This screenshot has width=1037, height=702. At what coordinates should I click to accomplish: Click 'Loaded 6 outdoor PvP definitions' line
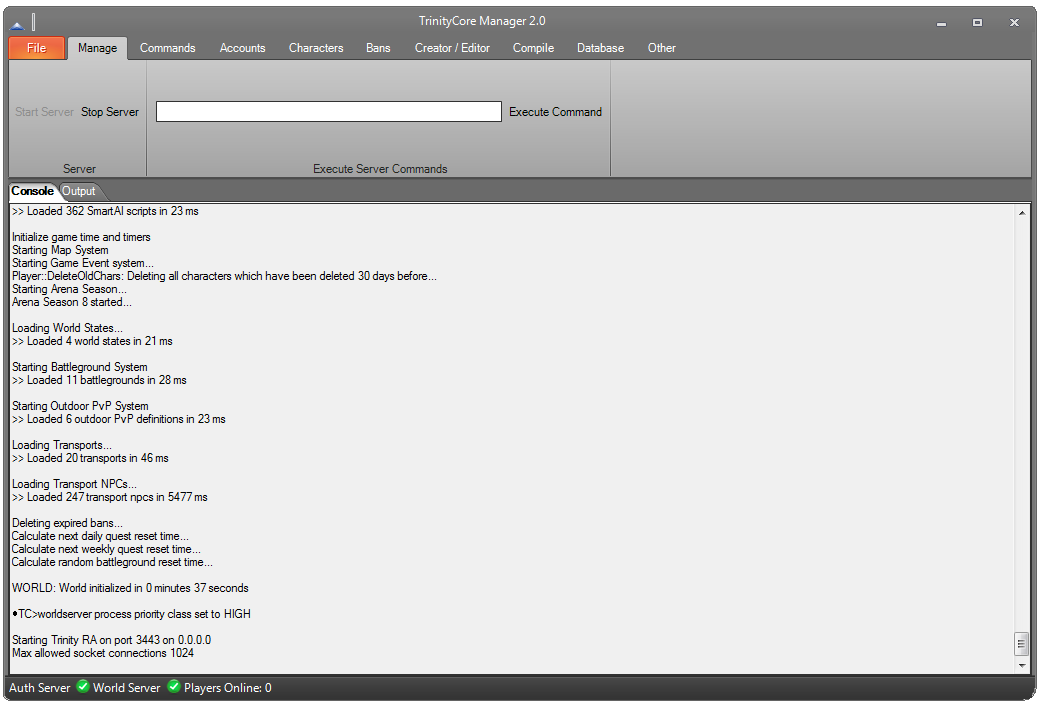pyautogui.click(x=118, y=419)
